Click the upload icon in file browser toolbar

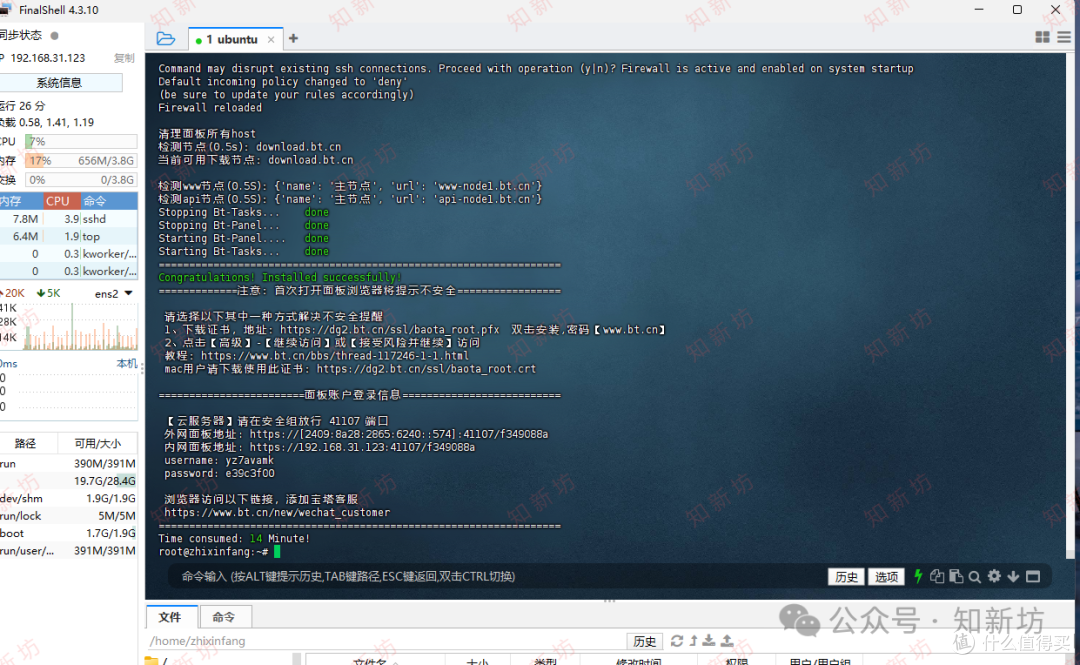pos(725,640)
